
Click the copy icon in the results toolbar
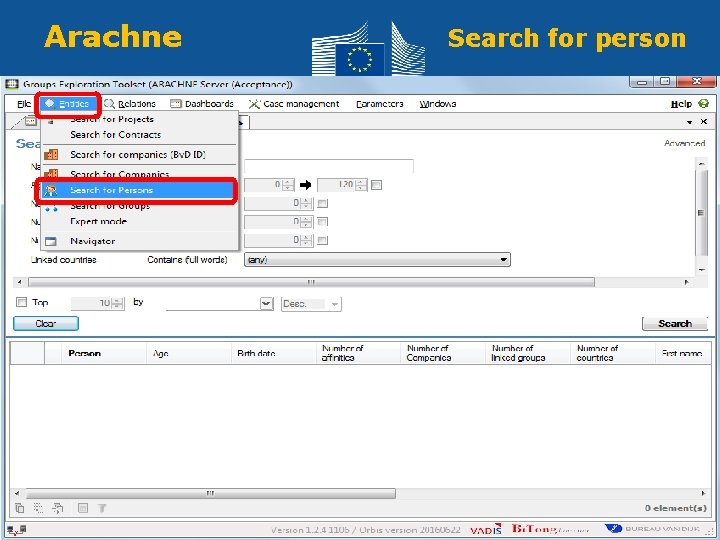[x=20, y=508]
